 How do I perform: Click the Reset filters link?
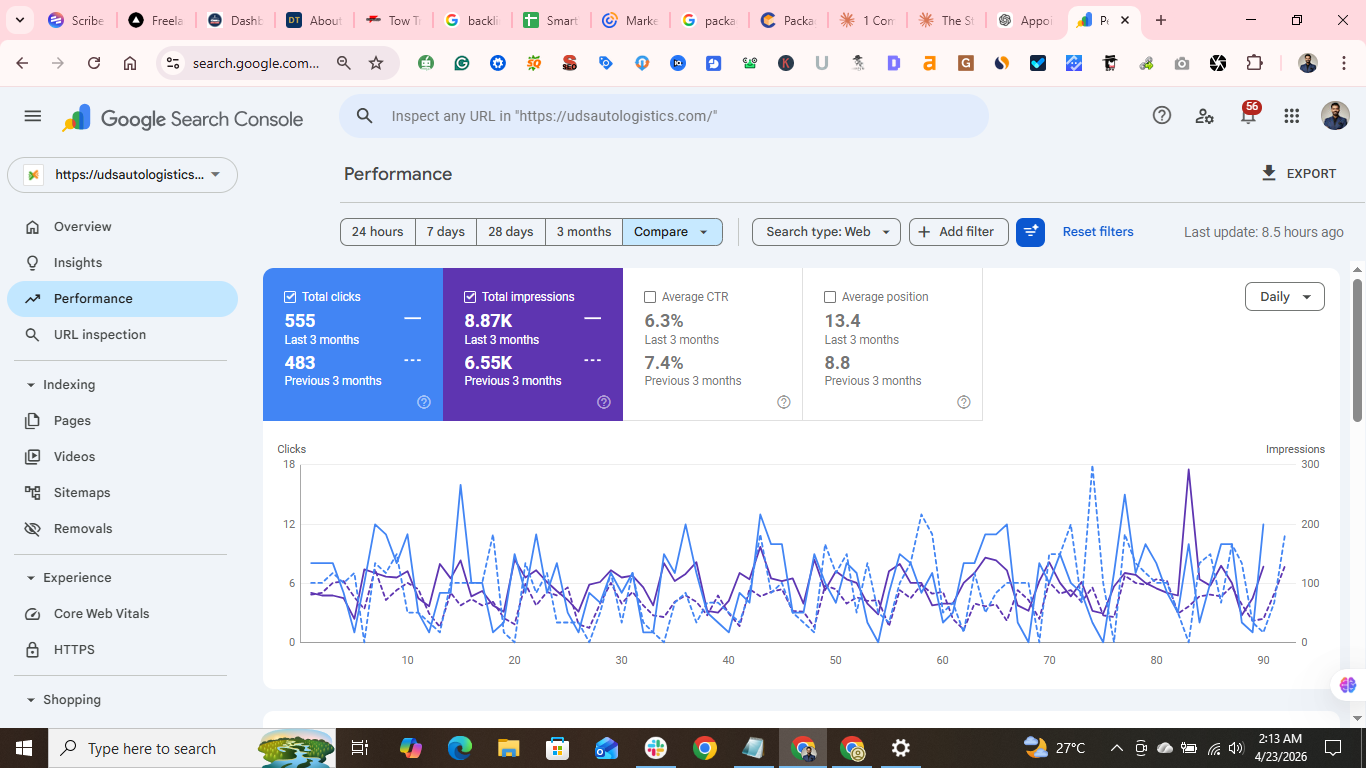[x=1098, y=232]
